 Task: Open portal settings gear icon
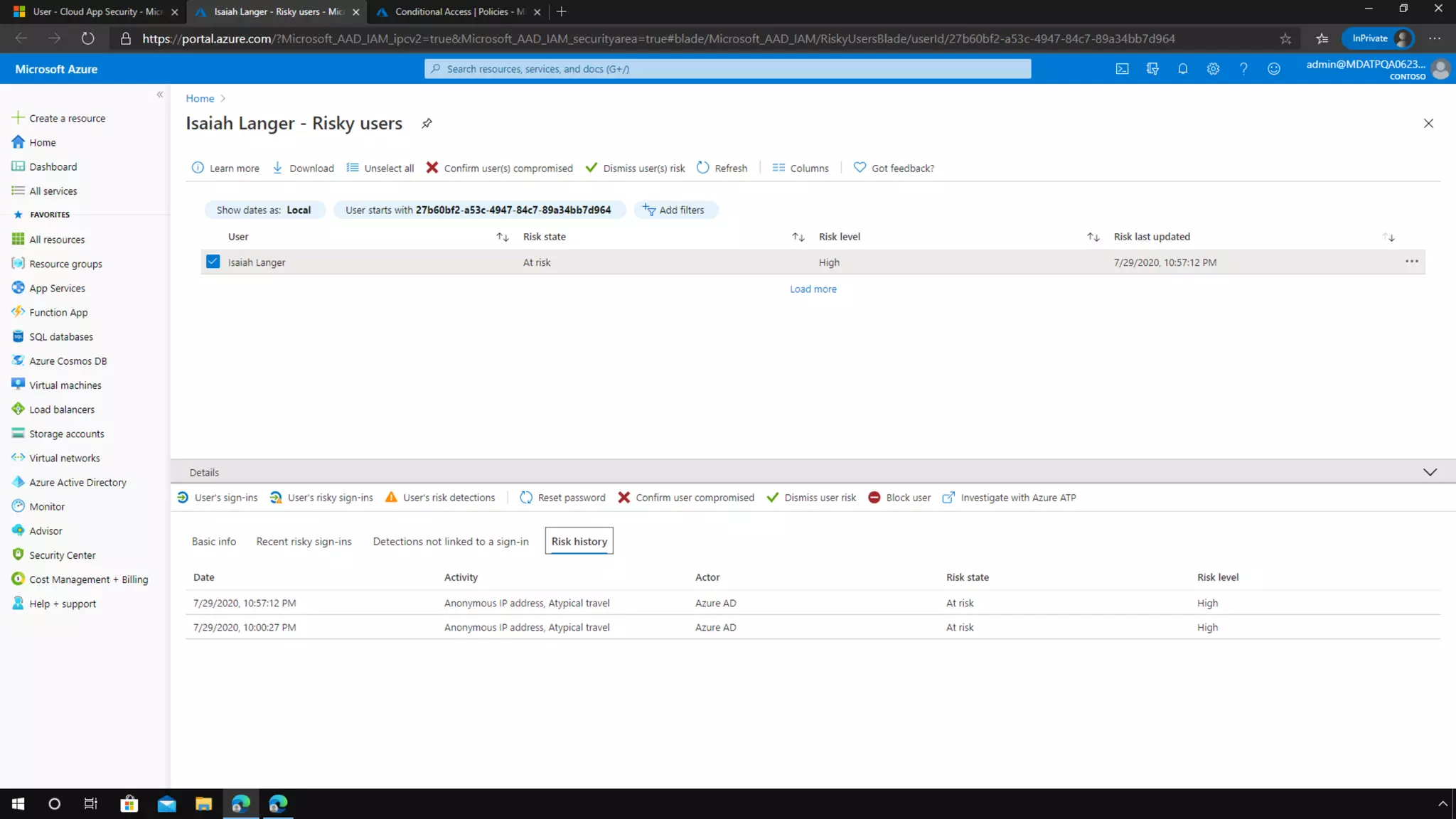1213,69
